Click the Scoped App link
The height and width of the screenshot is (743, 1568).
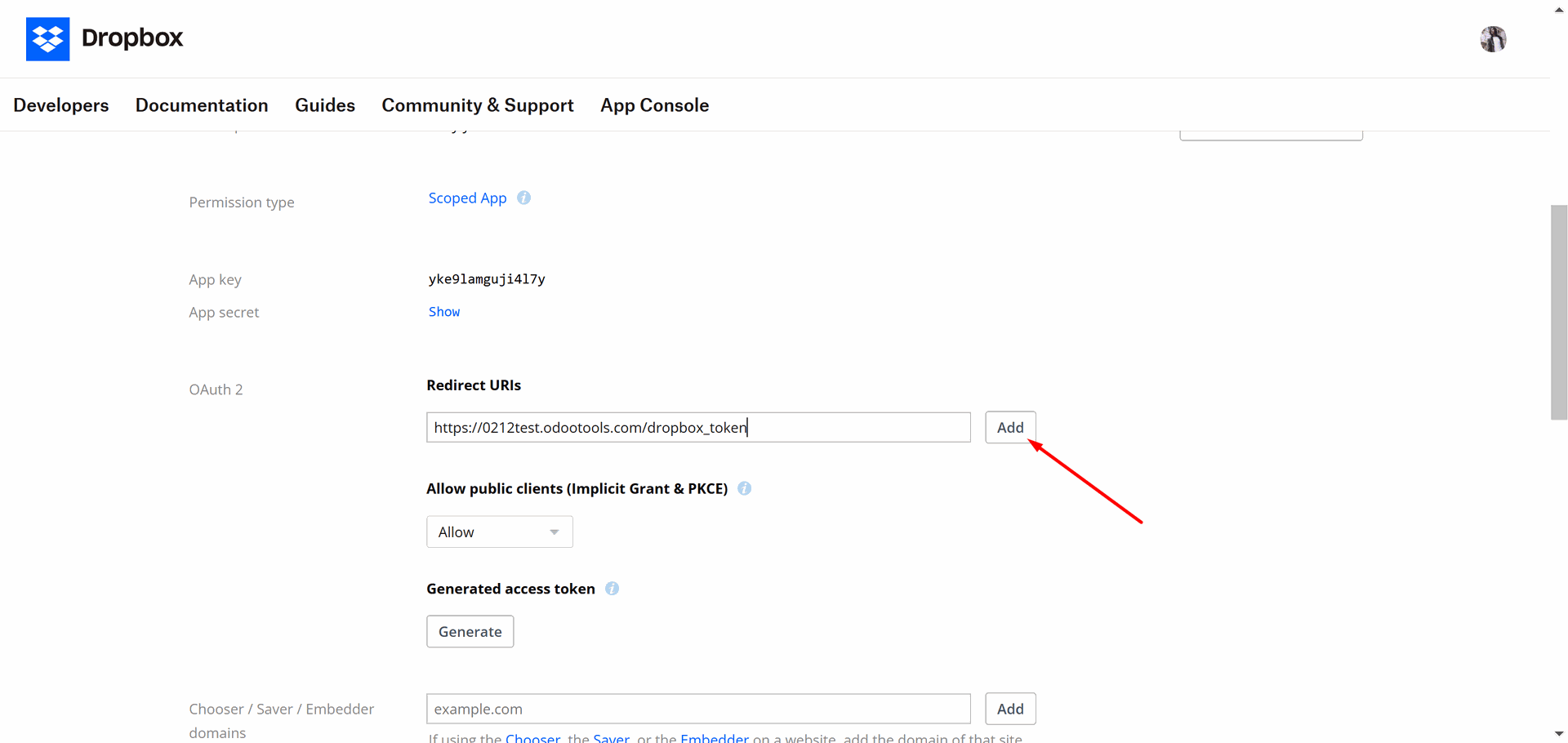pyautogui.click(x=467, y=198)
